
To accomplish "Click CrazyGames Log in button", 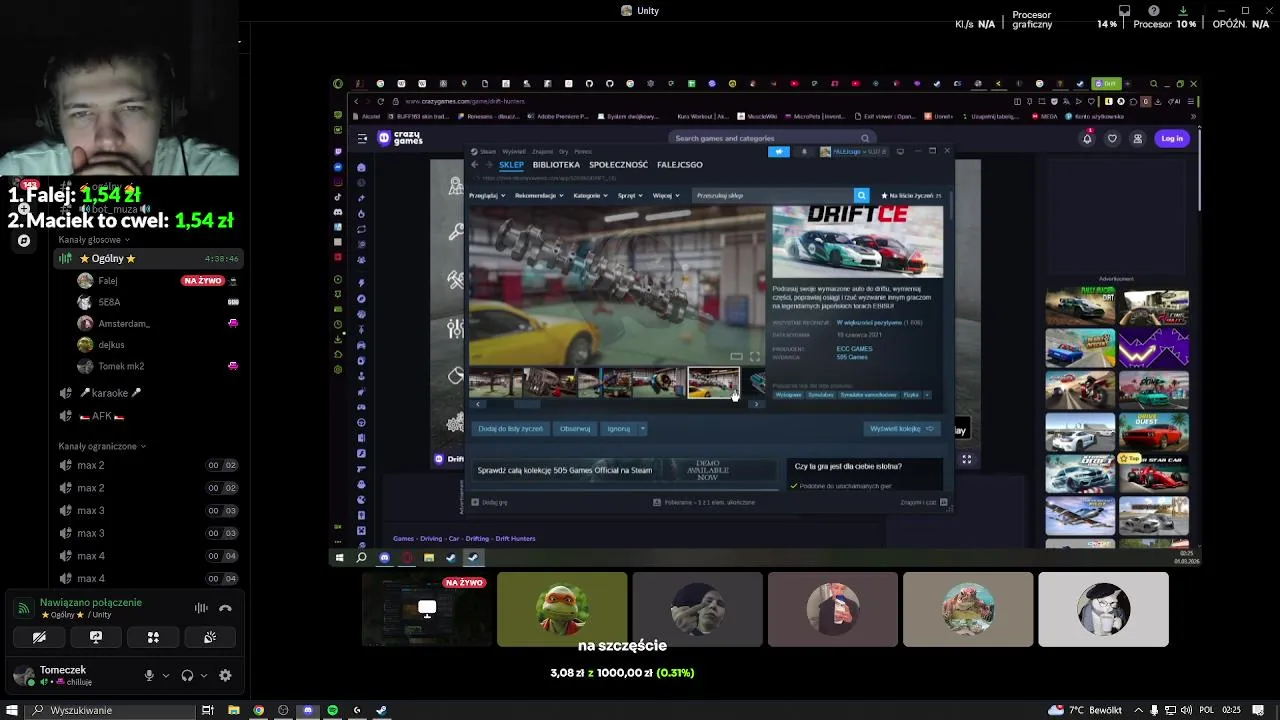I will [1172, 139].
